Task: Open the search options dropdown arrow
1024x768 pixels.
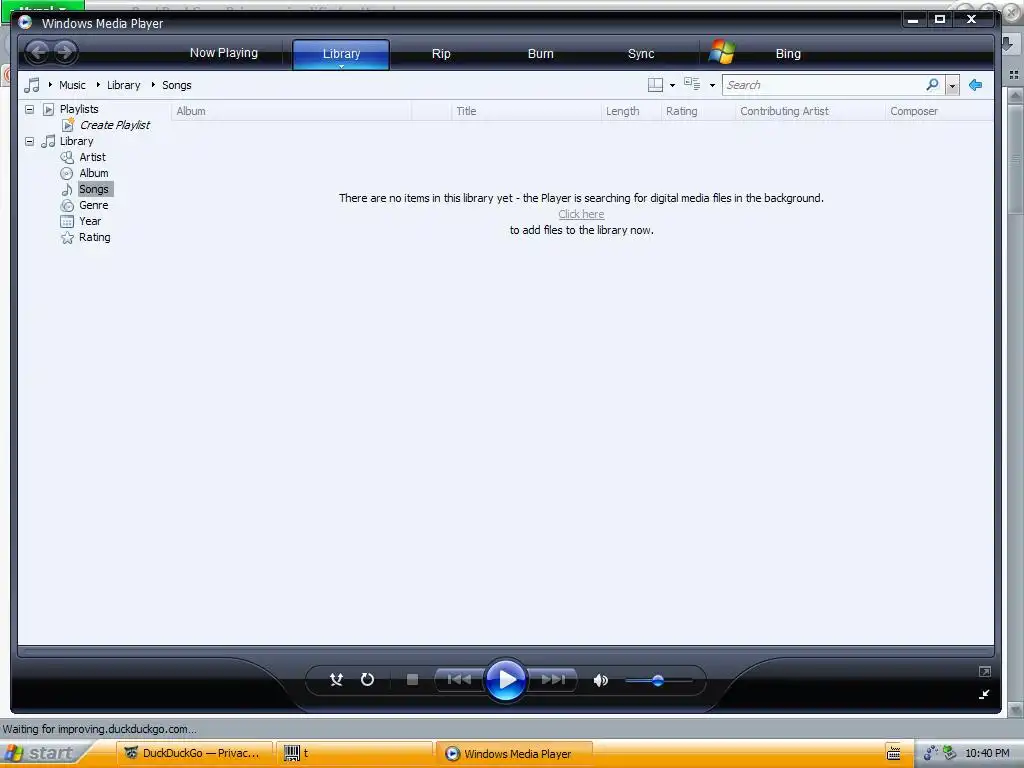Action: point(952,86)
